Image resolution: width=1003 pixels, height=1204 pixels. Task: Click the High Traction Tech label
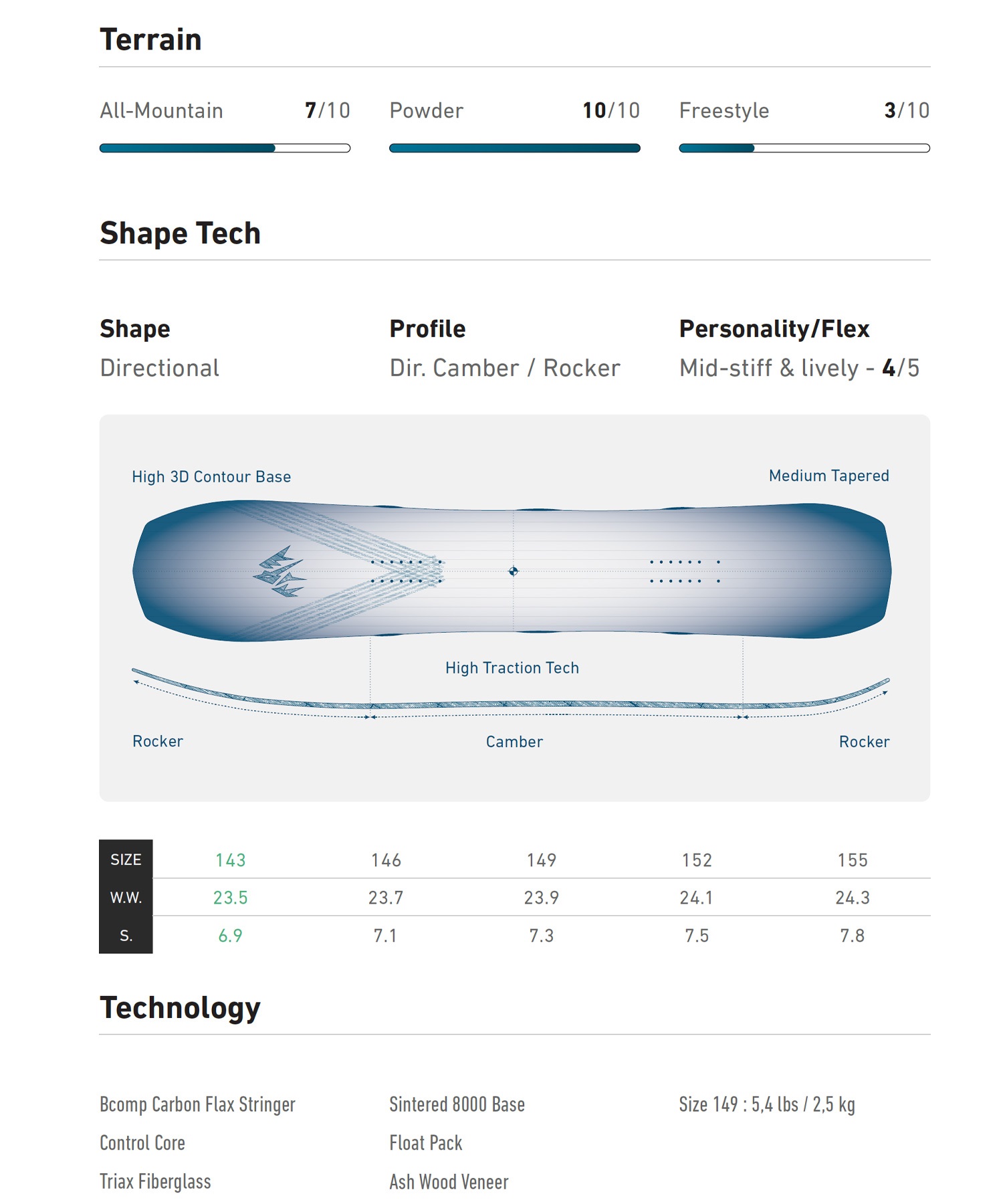click(x=512, y=668)
